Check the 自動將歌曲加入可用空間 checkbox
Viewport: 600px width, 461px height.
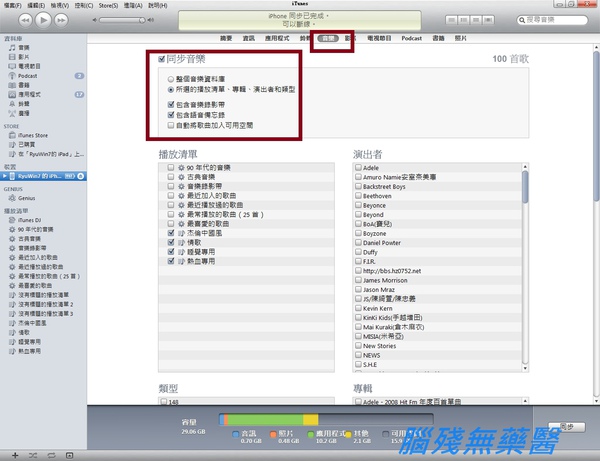171,125
